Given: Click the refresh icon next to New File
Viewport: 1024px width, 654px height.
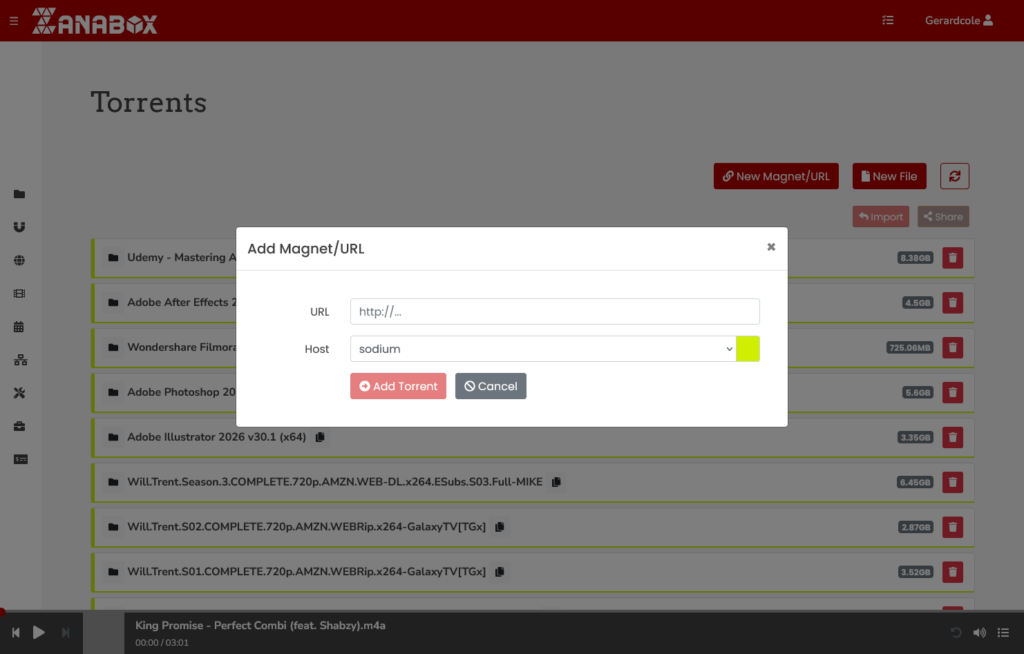Looking at the screenshot, I should pyautogui.click(x=954, y=175).
